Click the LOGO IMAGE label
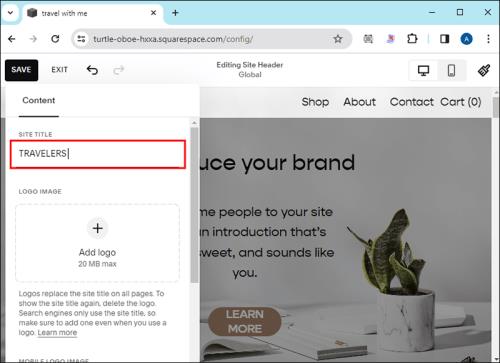The height and width of the screenshot is (363, 500). coord(40,192)
